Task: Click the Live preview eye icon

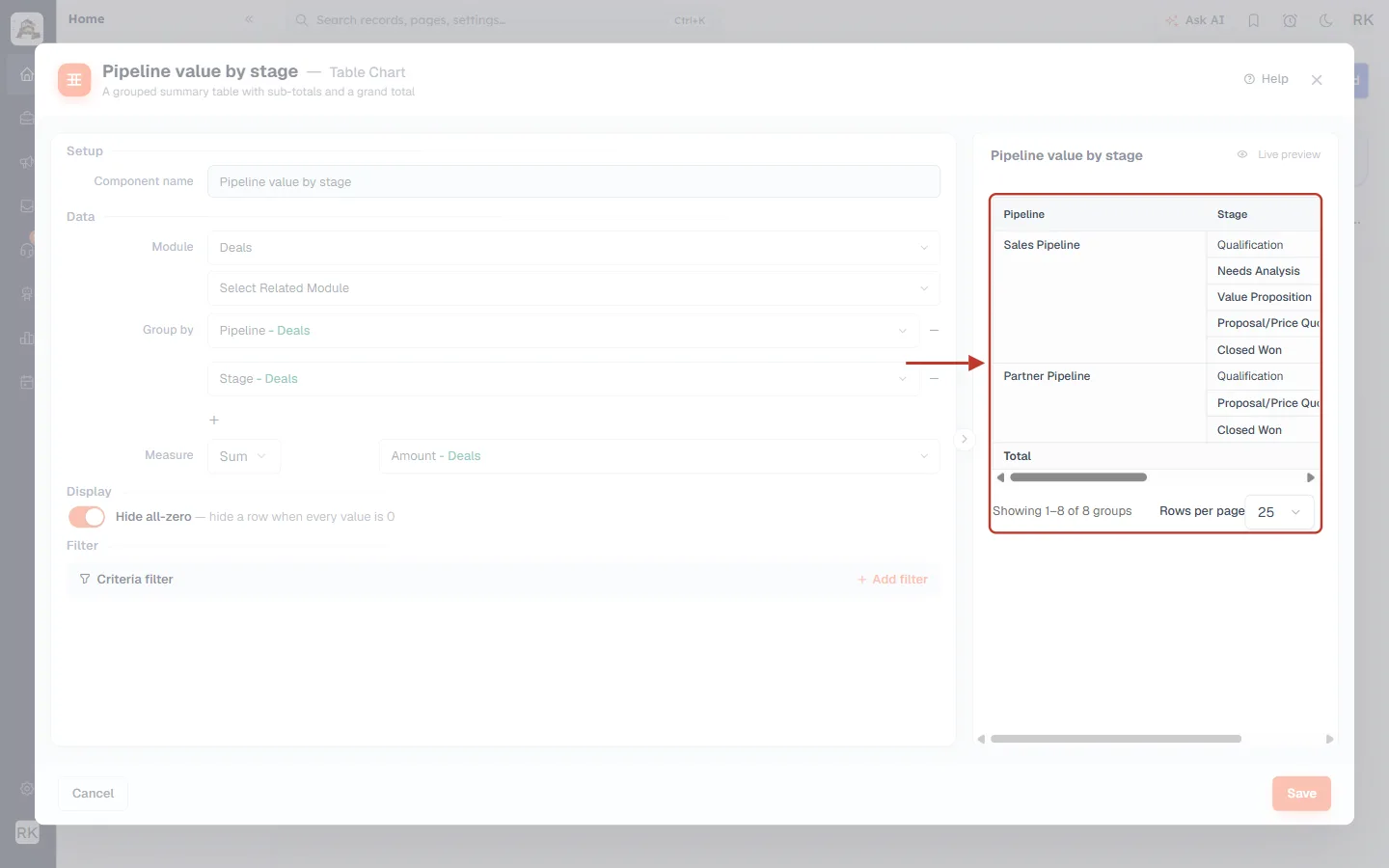Action: [x=1242, y=154]
